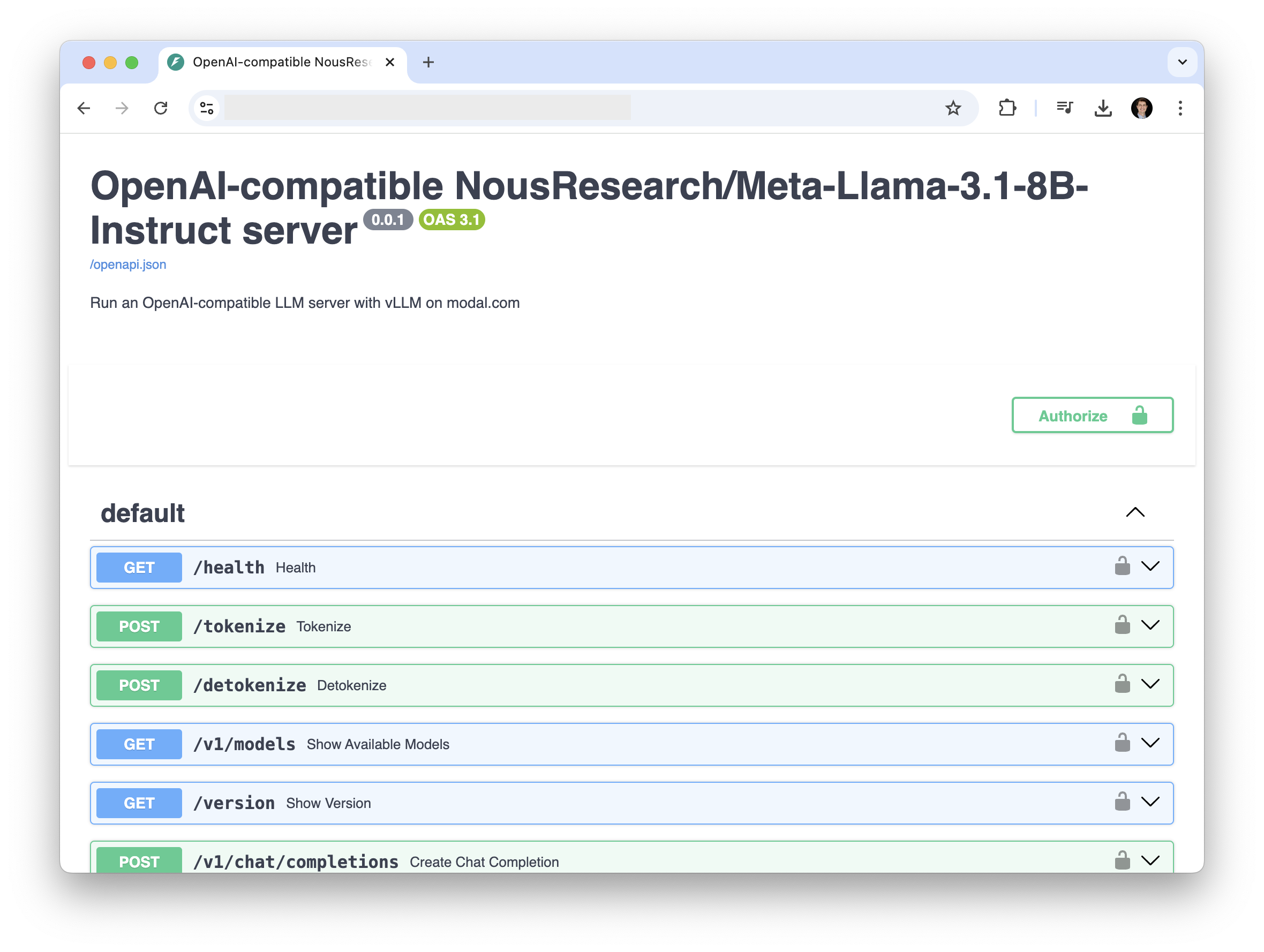
Task: Click the profile avatar icon
Action: click(x=1141, y=108)
